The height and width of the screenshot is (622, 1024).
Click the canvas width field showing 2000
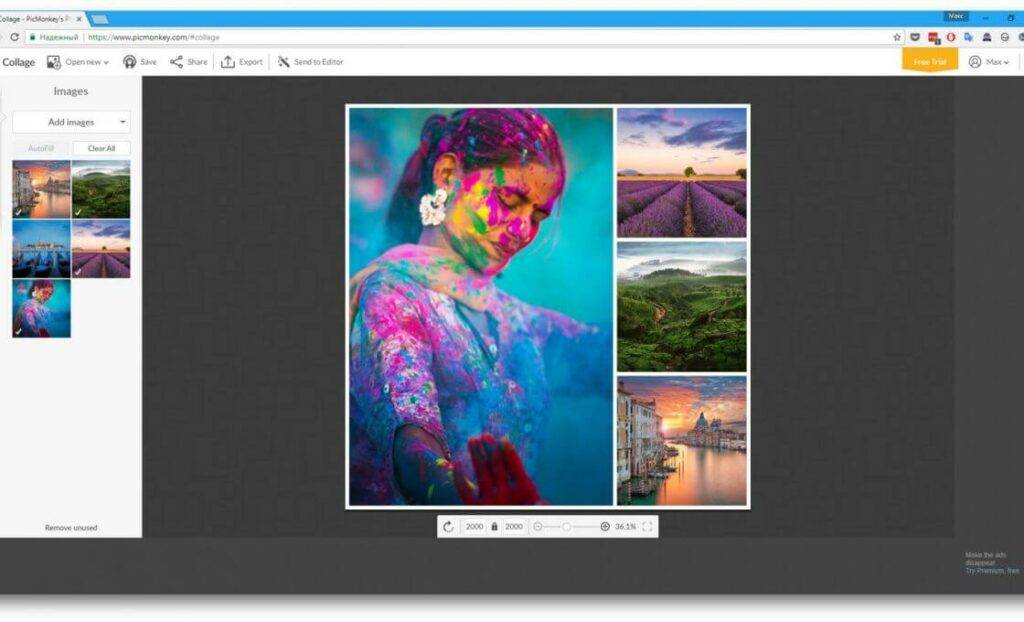(474, 526)
